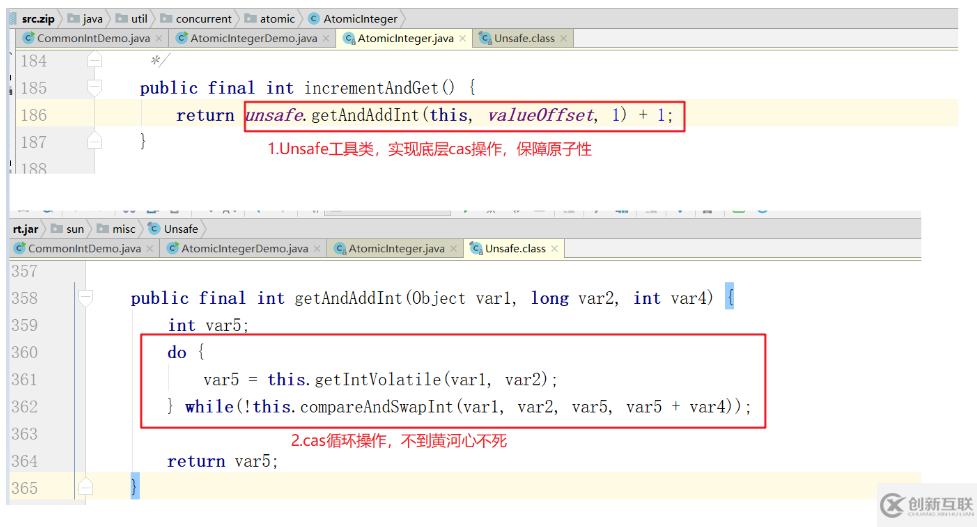Click 'long var2' parameter on line 358
977x527 pixels.
(574, 298)
